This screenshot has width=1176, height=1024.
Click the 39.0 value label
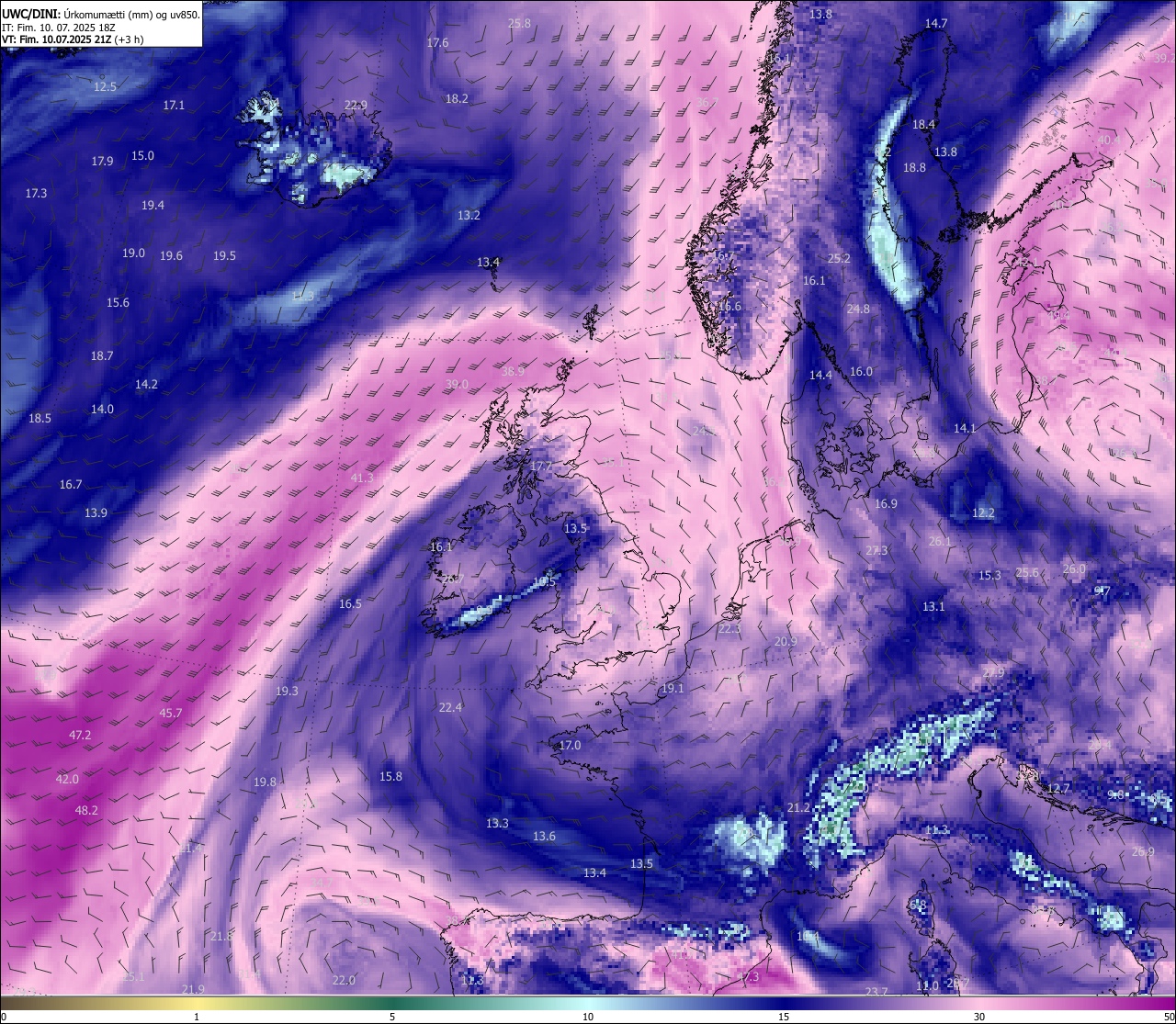457,384
